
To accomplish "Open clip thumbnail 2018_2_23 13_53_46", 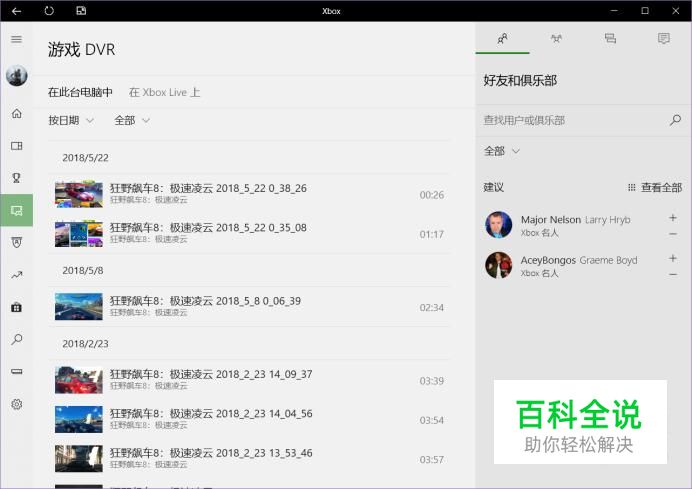I will (79, 459).
